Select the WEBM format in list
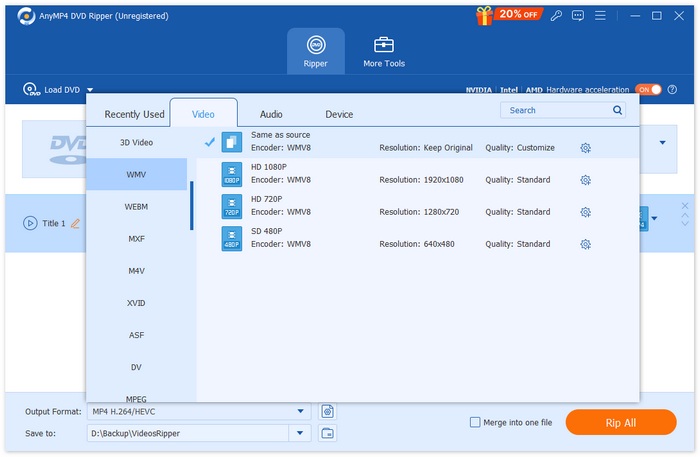This screenshot has width=700, height=457. 137,207
